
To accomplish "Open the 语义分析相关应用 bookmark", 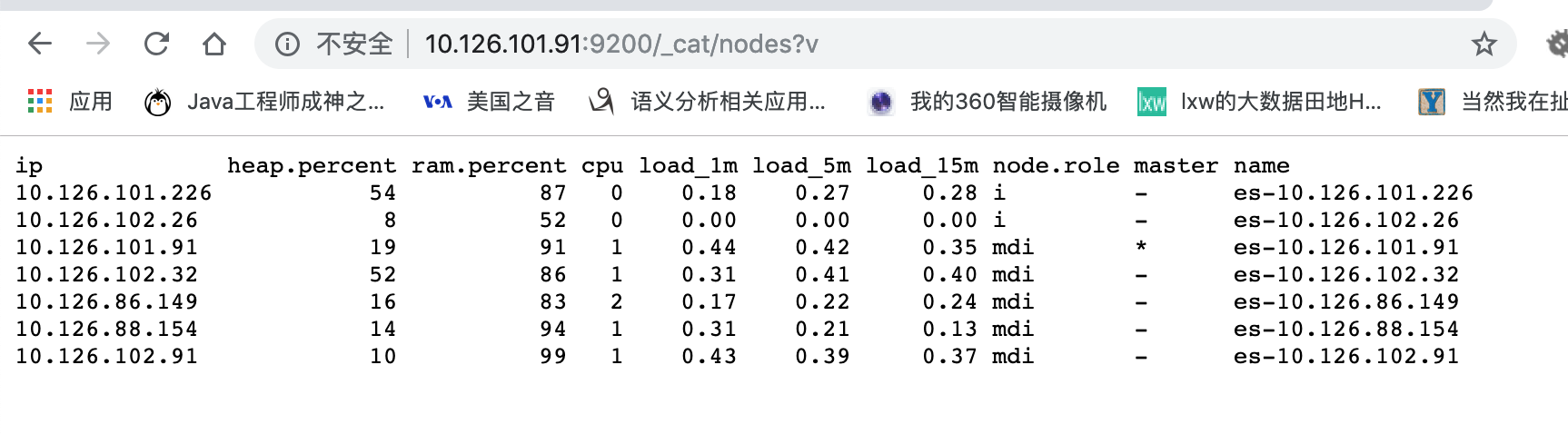I will pyautogui.click(x=707, y=101).
